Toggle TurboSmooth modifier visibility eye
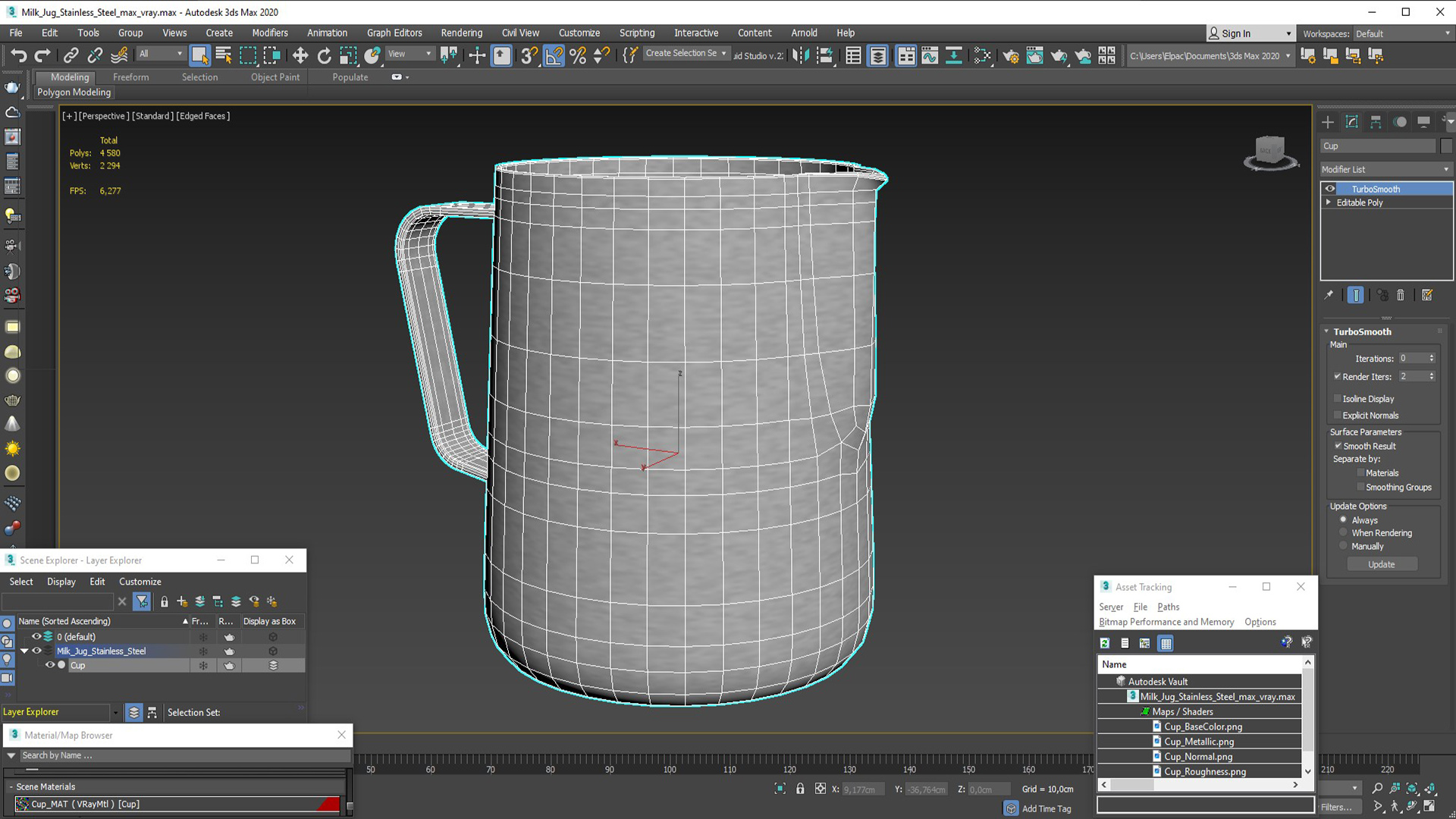Image resolution: width=1456 pixels, height=819 pixels. click(1330, 189)
